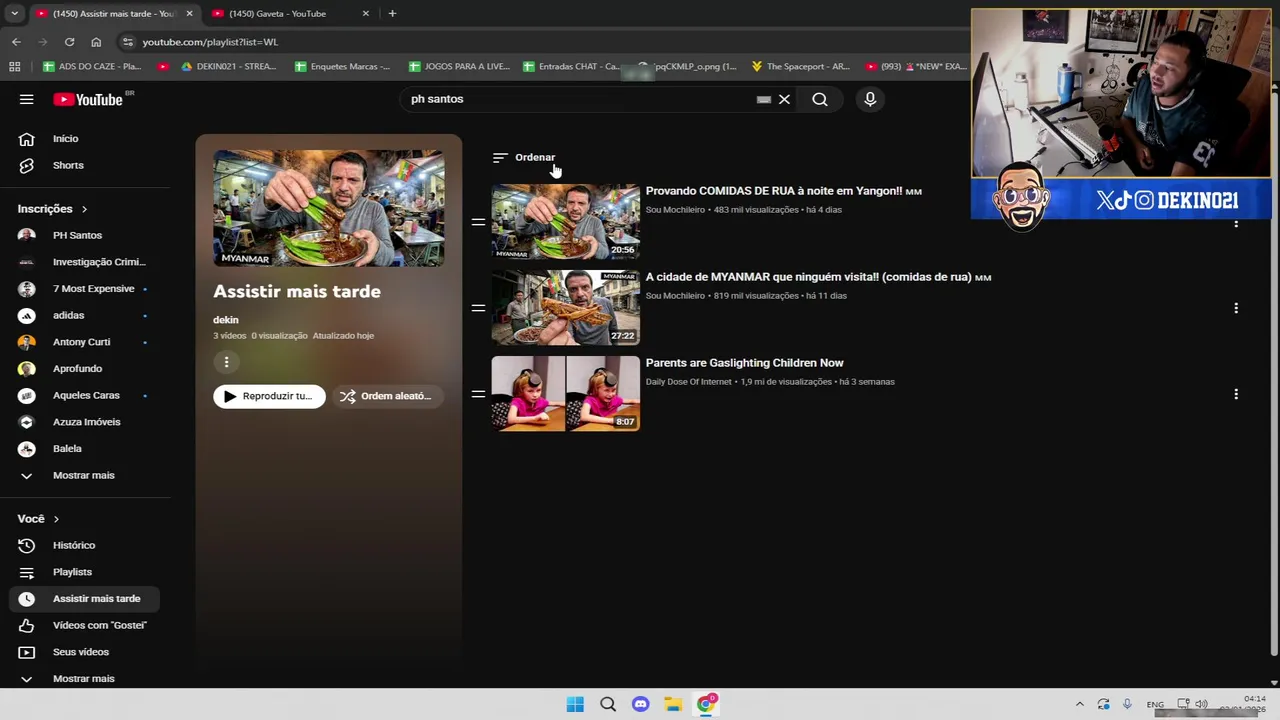Screen dimensions: 1280x720
Task: Expand the Inscrições section arrow
Action: [84, 209]
